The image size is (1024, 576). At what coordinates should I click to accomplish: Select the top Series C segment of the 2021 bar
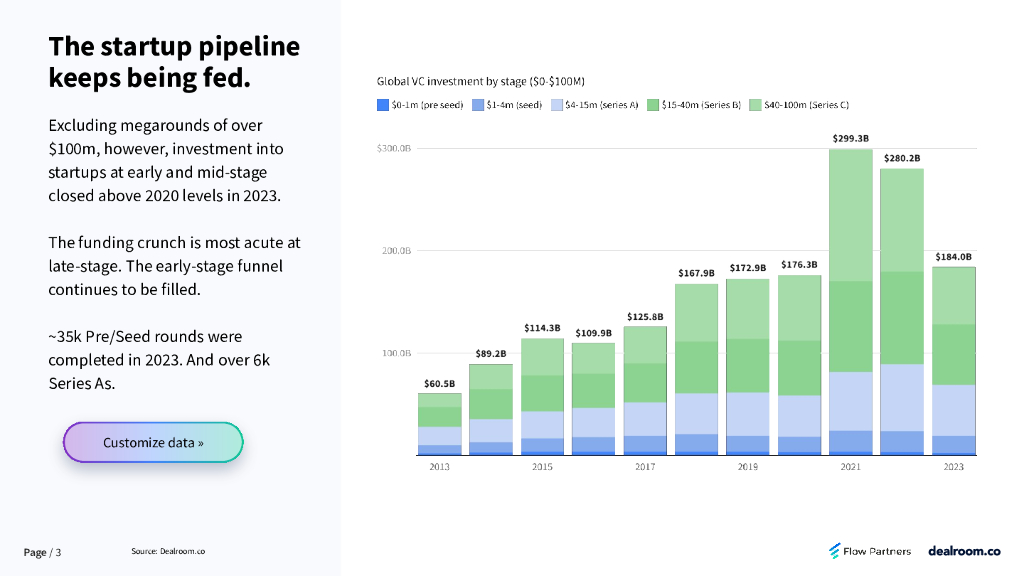850,215
